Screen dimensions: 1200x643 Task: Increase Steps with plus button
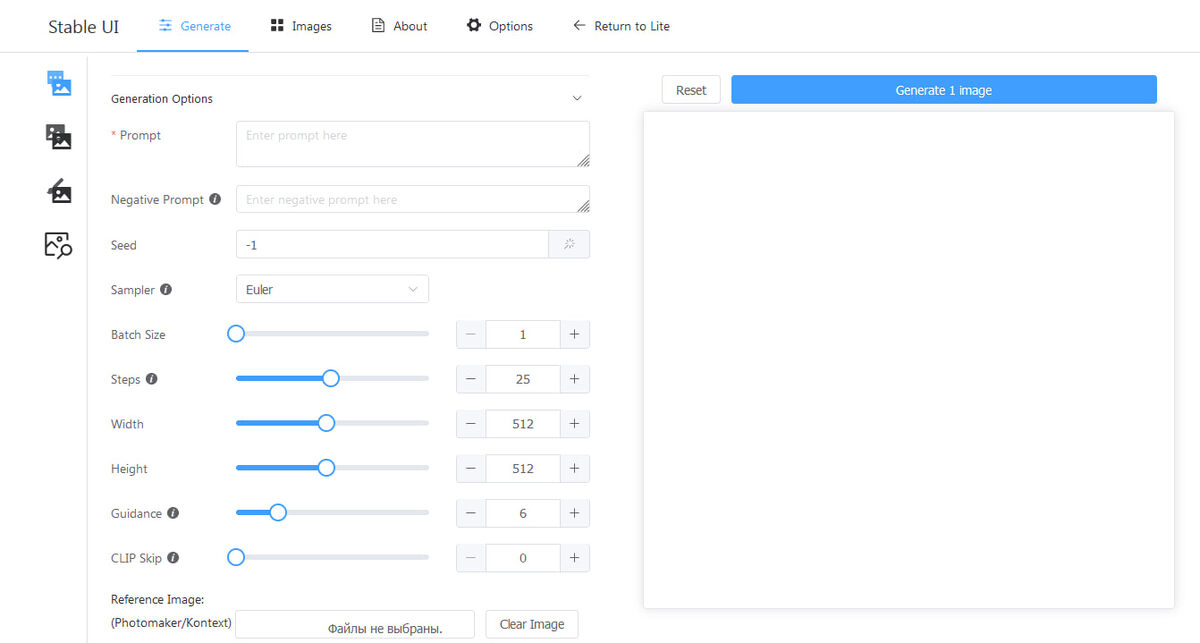tap(574, 379)
